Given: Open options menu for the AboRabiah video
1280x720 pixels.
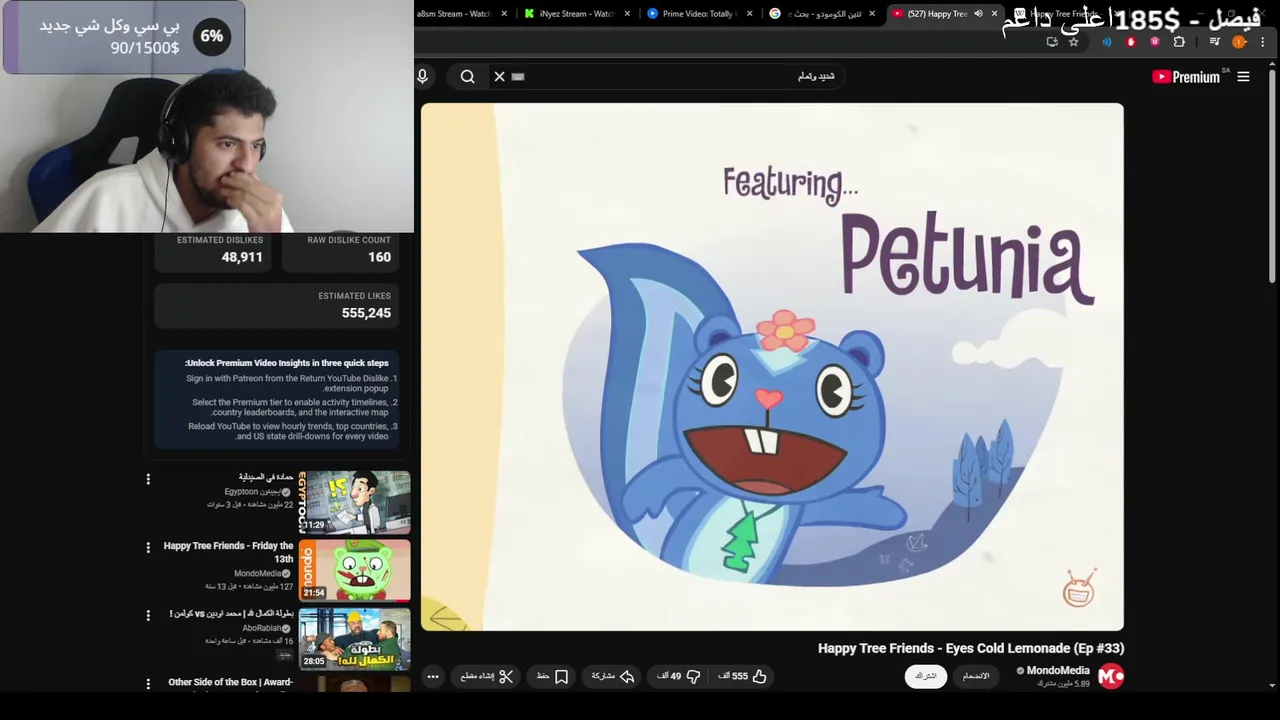Looking at the screenshot, I should point(148,615).
